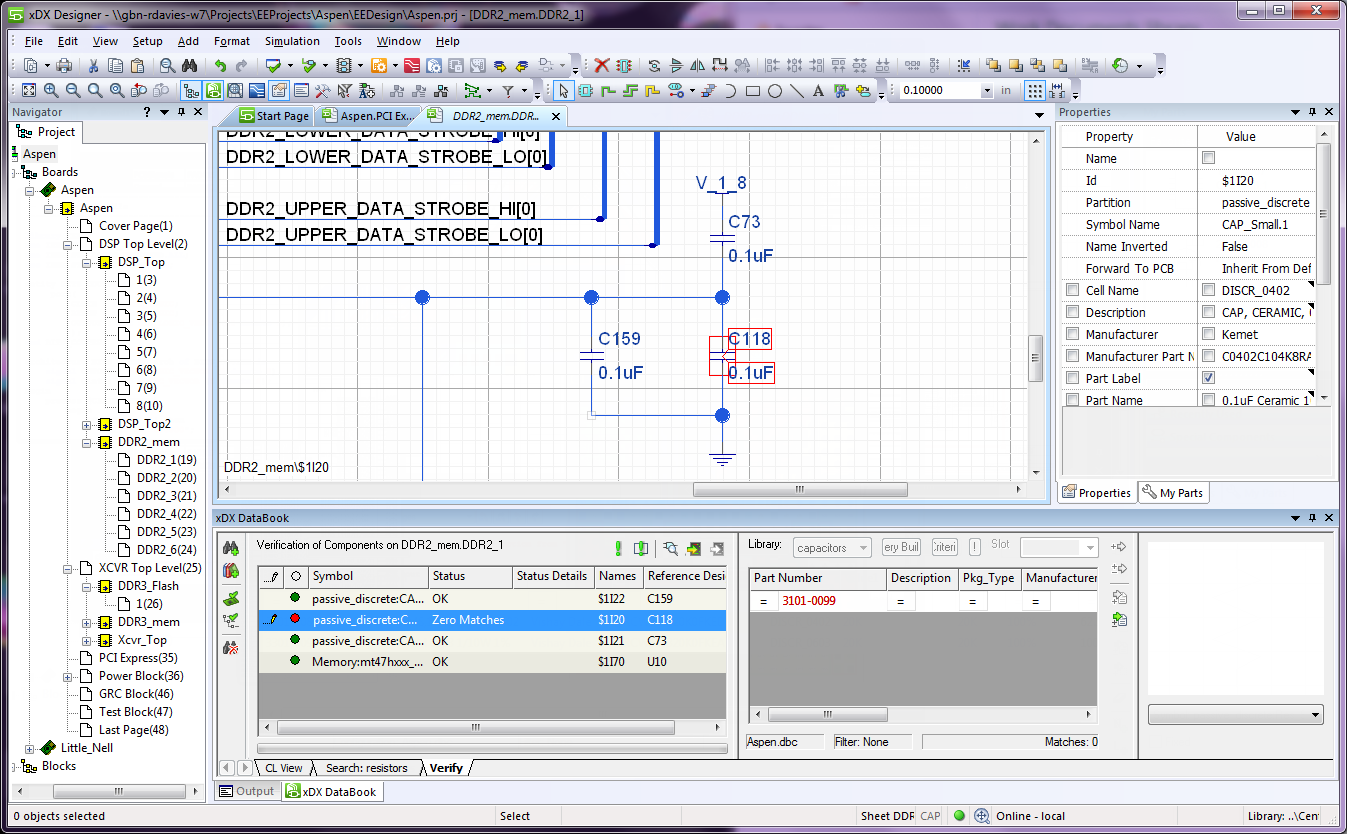
Task: Enable the Manufacturer property checkbox
Action: pos(1073,334)
